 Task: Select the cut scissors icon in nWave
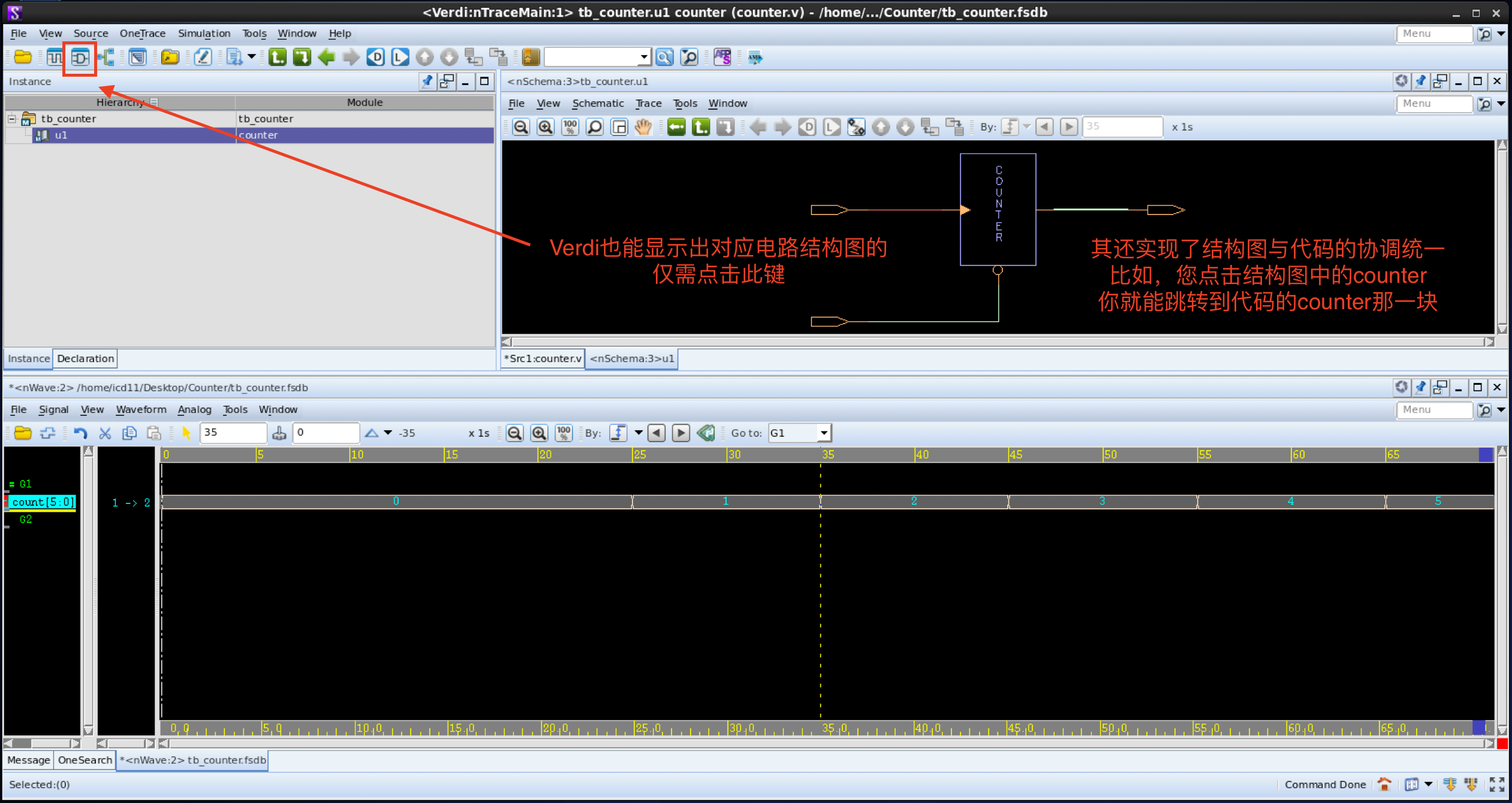105,433
